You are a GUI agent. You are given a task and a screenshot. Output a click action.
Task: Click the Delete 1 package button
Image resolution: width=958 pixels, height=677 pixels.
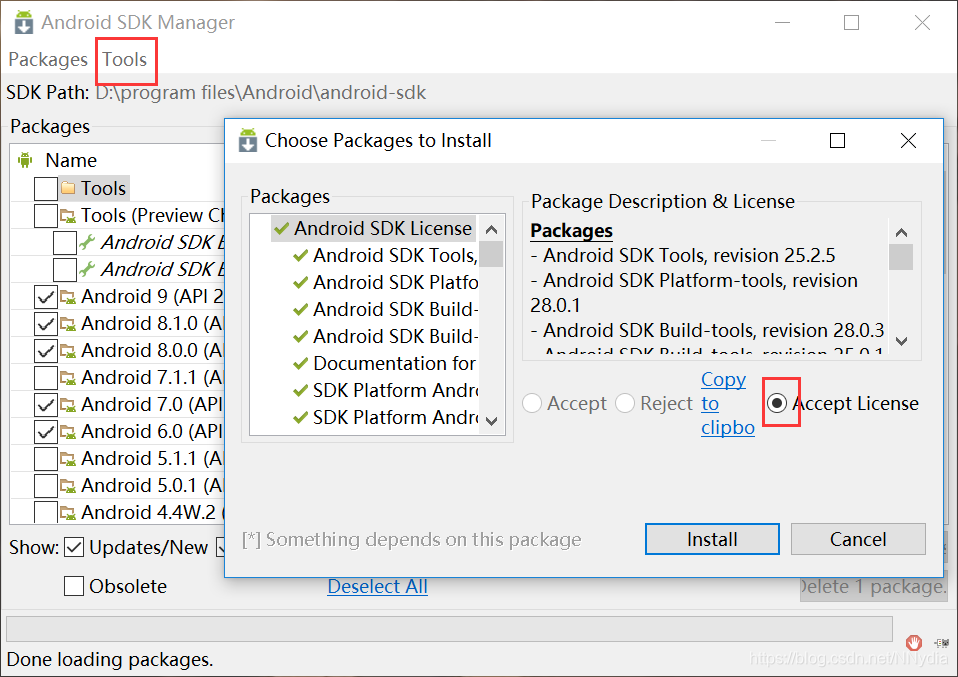(x=873, y=587)
